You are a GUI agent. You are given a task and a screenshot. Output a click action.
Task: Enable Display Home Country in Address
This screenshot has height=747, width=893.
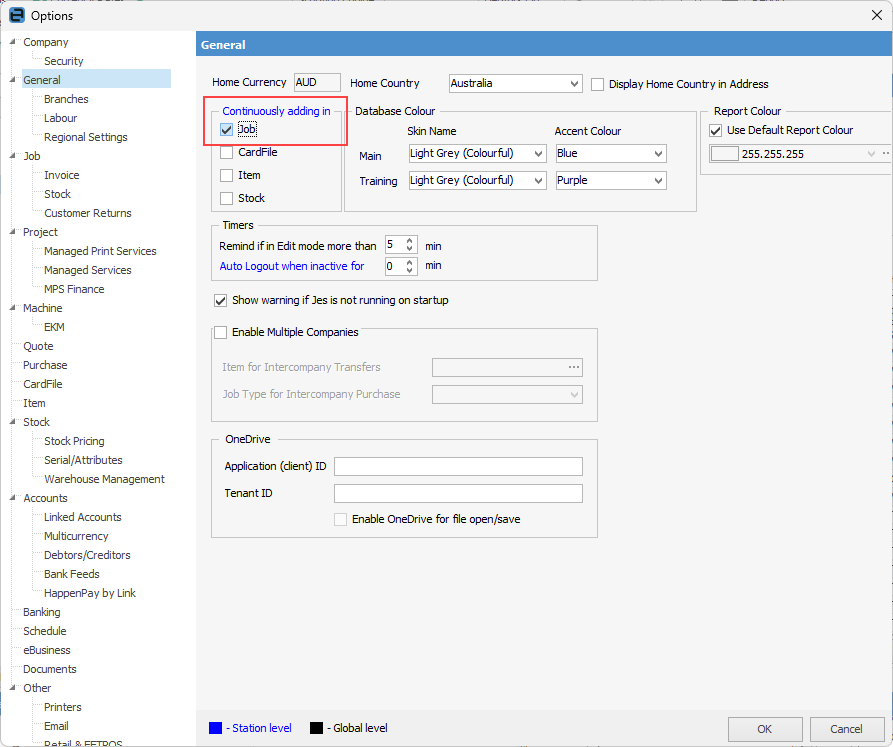coord(599,84)
